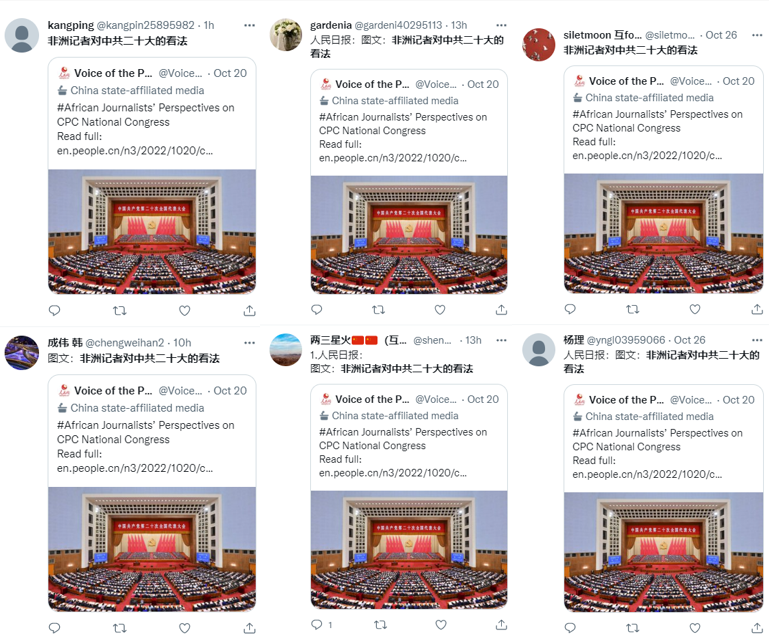Like kangping's tweet with heart icon
The image size is (769, 643).
pyautogui.click(x=184, y=310)
